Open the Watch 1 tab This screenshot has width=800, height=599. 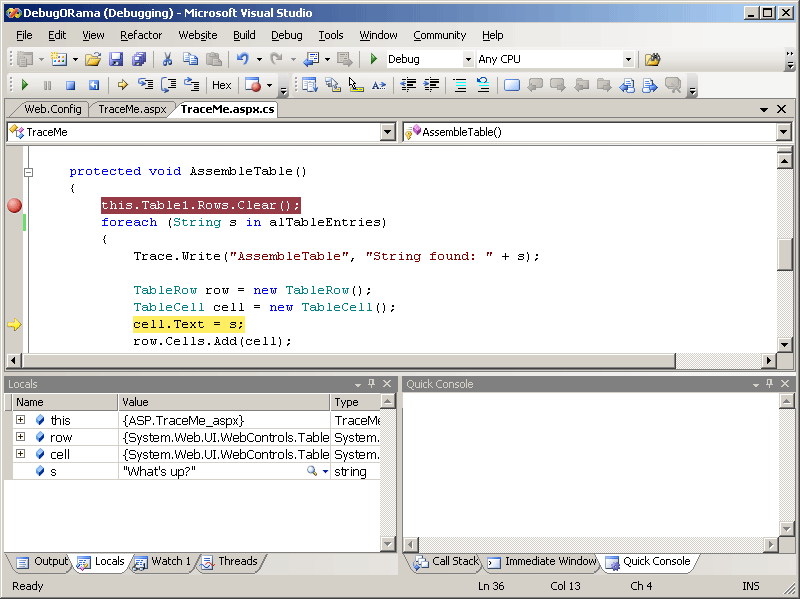[x=163, y=562]
